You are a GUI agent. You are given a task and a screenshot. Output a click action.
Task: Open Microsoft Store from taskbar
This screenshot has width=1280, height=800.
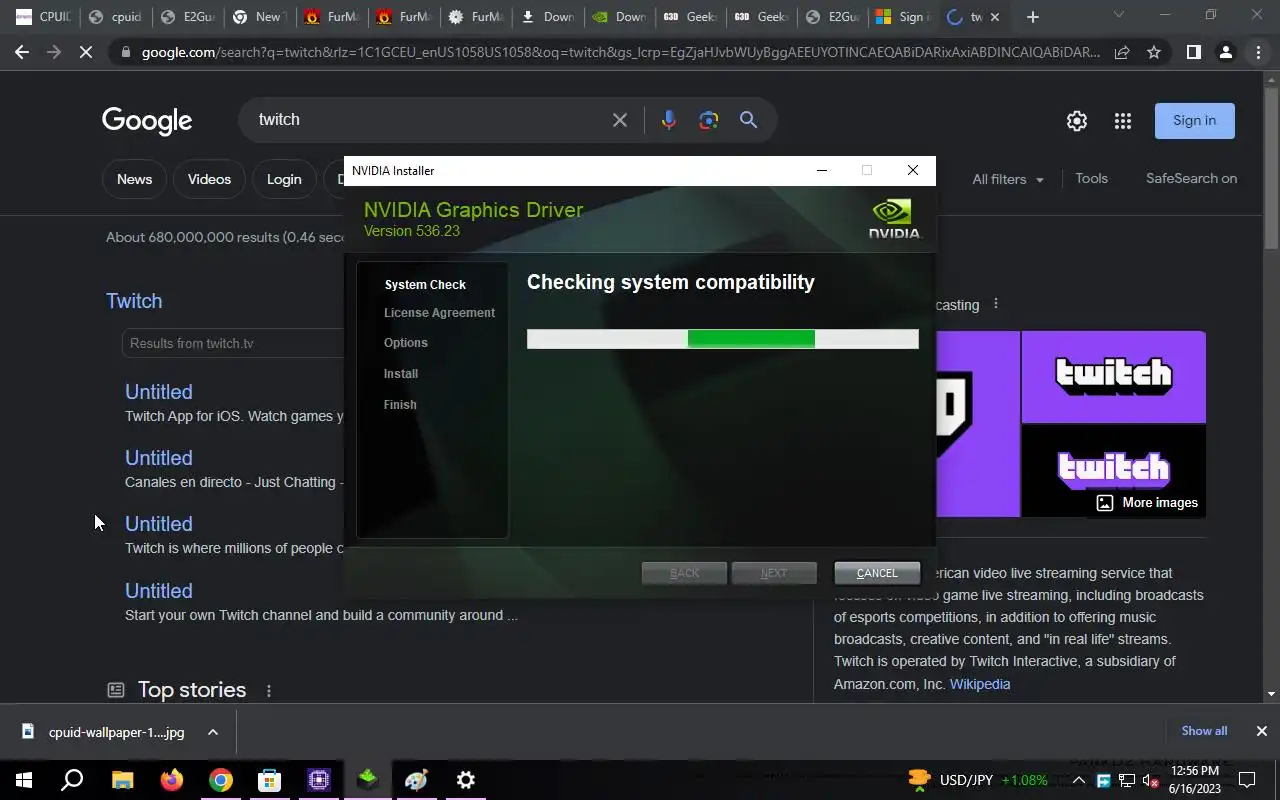269,780
